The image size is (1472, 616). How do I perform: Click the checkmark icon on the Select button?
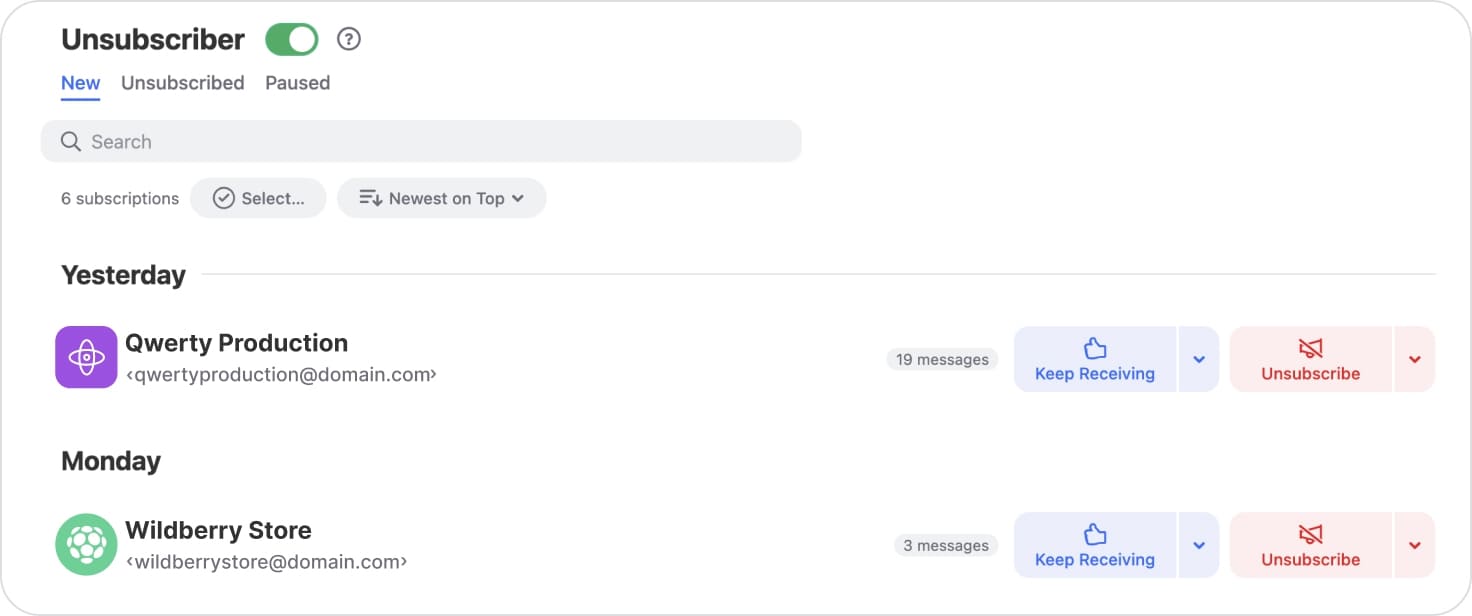coord(225,198)
